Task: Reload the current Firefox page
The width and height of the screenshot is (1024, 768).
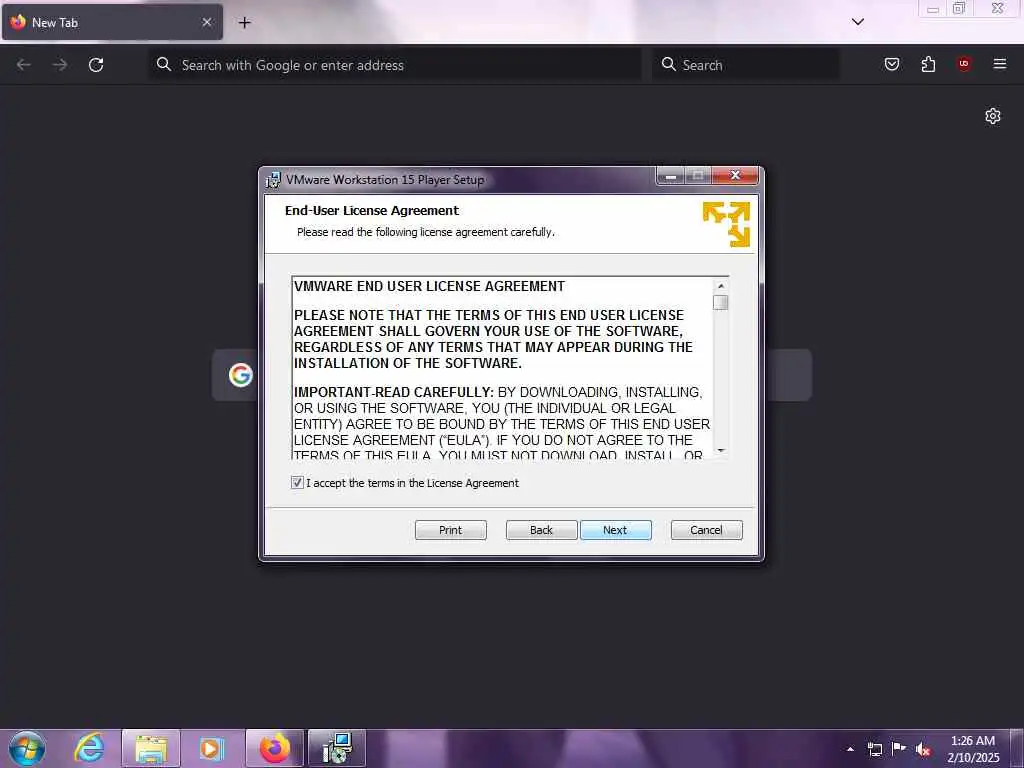Action: 96,65
